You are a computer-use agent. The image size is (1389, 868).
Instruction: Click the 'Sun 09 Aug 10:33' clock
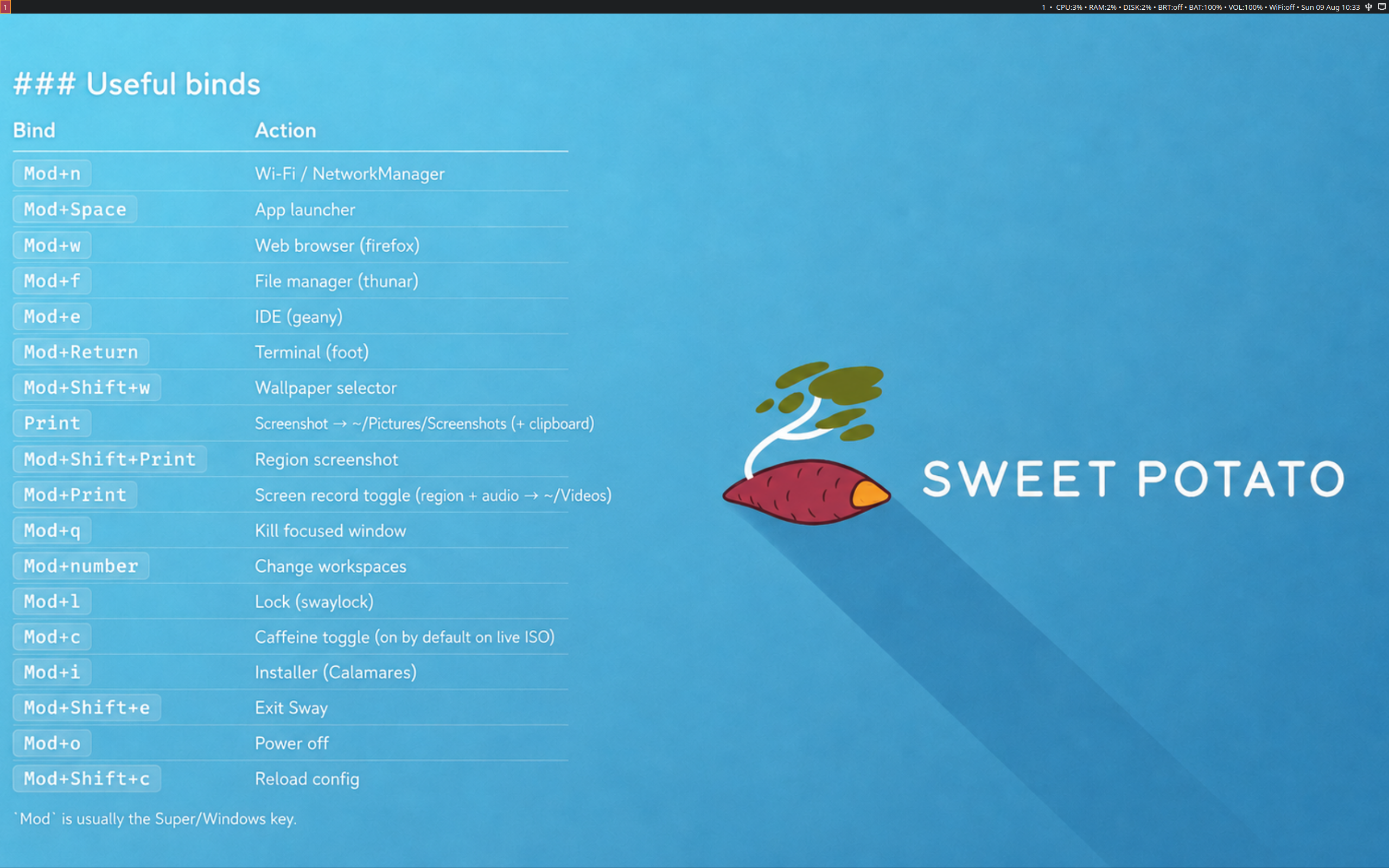point(1330,8)
